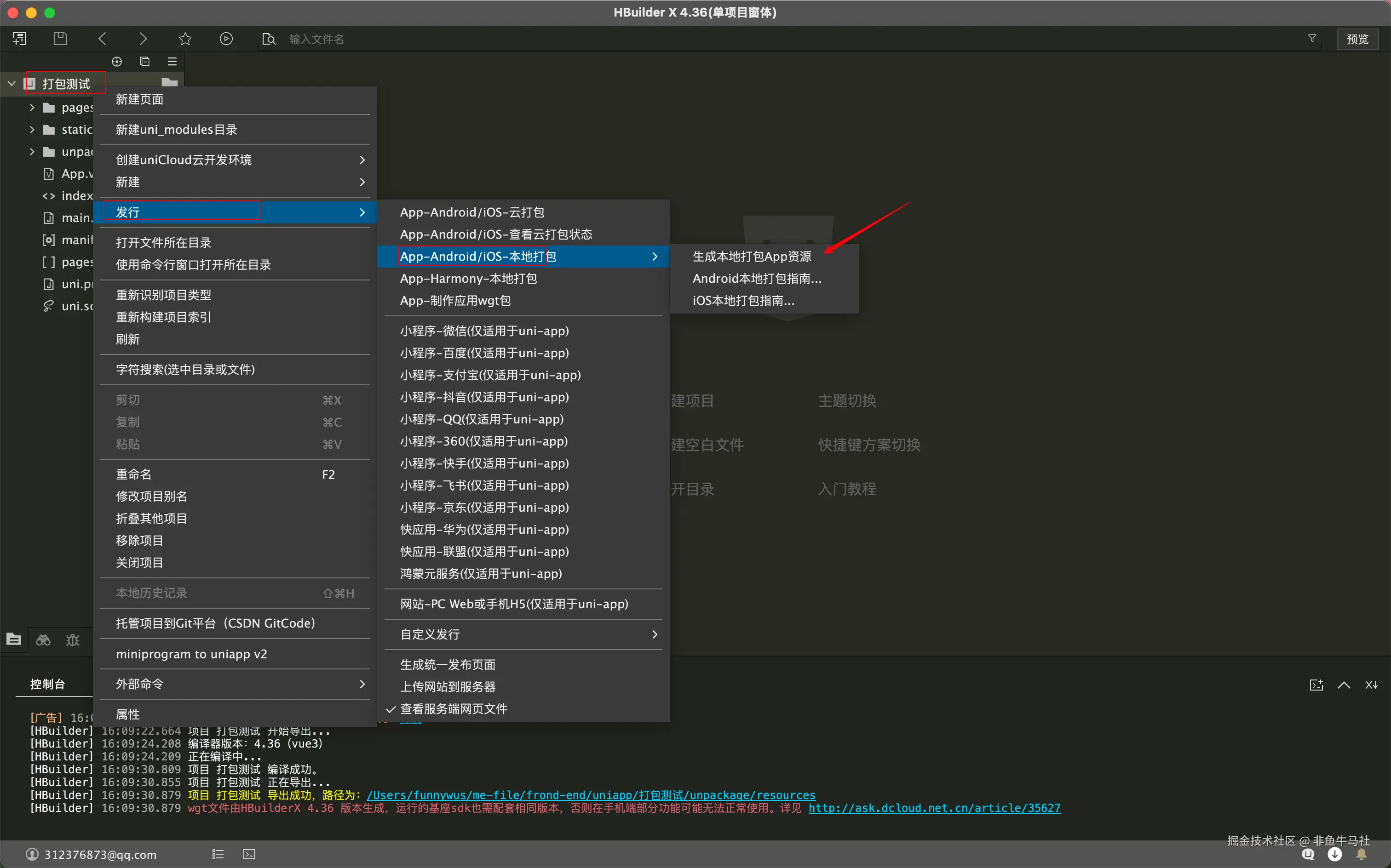
Task: Open the binoculars search panel icon
Action: (43, 640)
